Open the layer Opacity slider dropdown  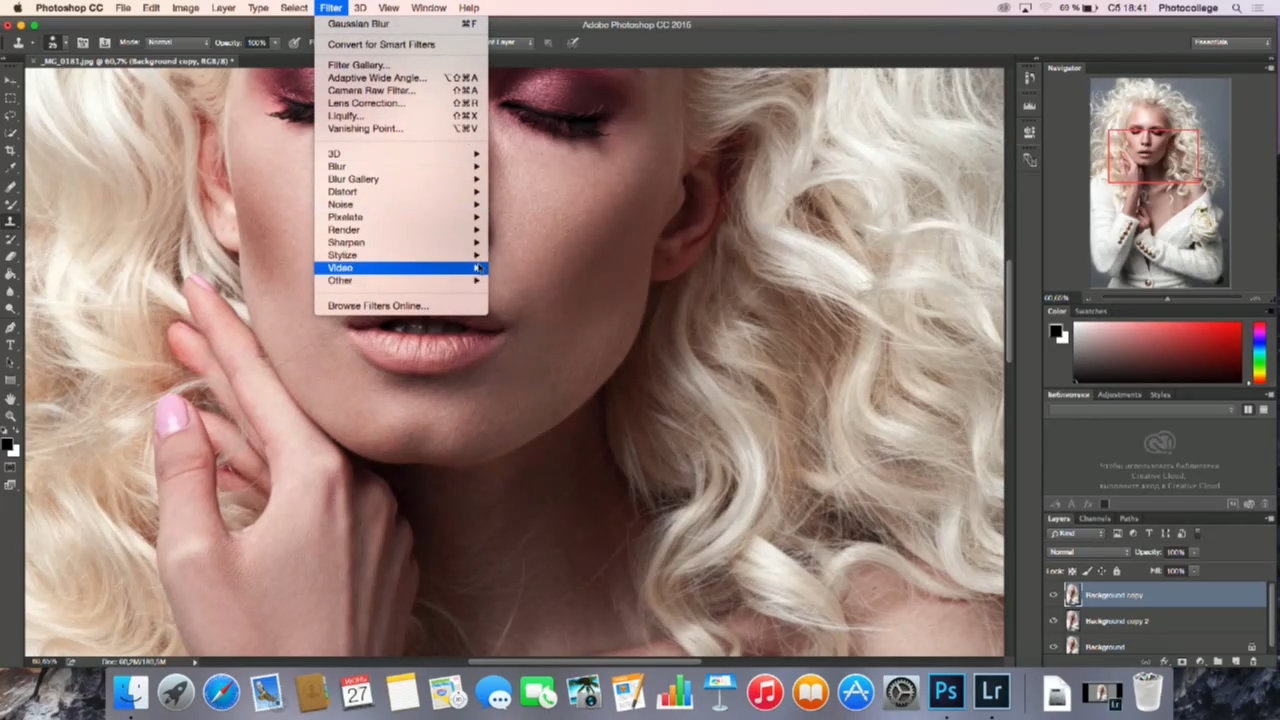[1194, 552]
